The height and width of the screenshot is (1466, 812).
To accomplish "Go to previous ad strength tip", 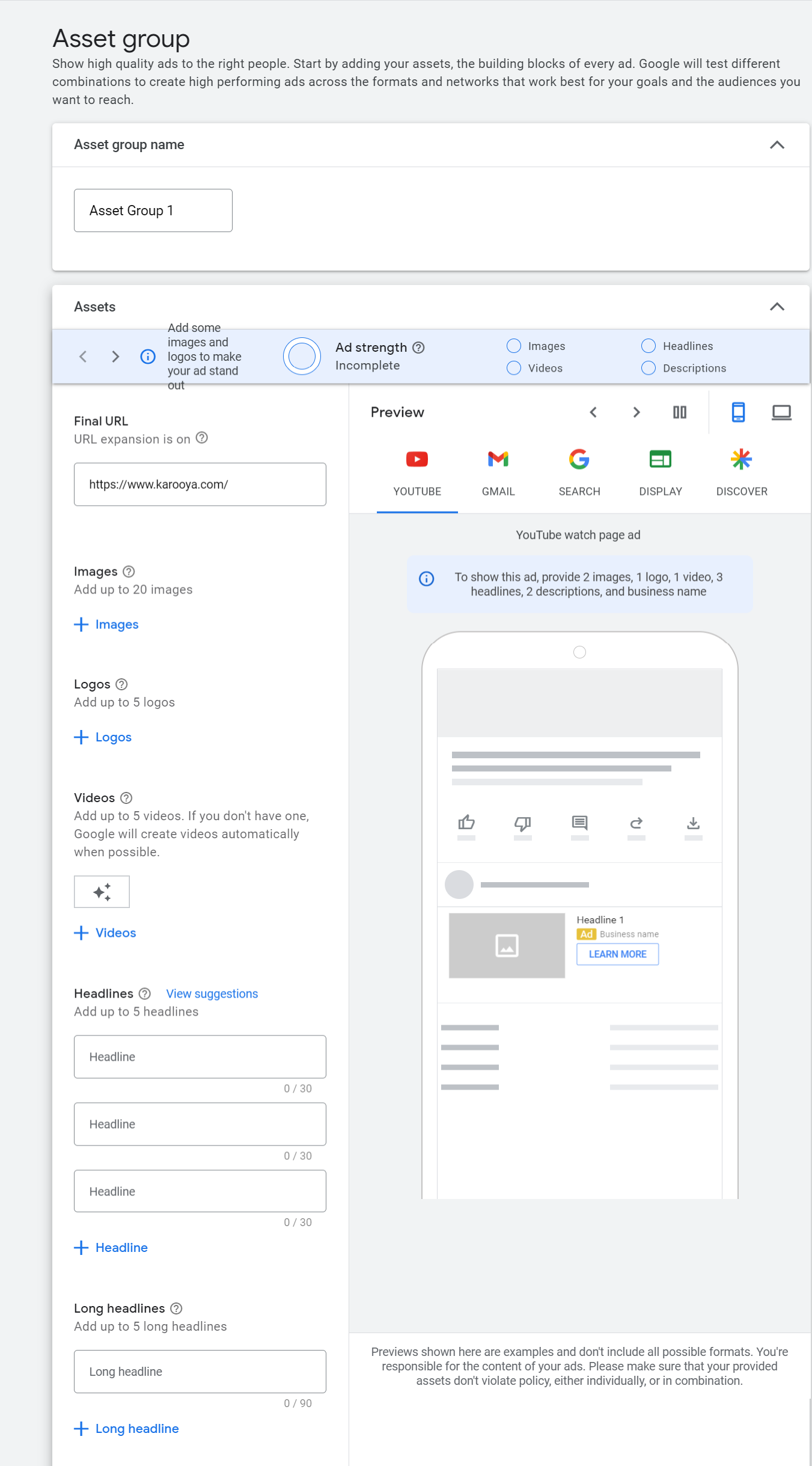I will [84, 357].
